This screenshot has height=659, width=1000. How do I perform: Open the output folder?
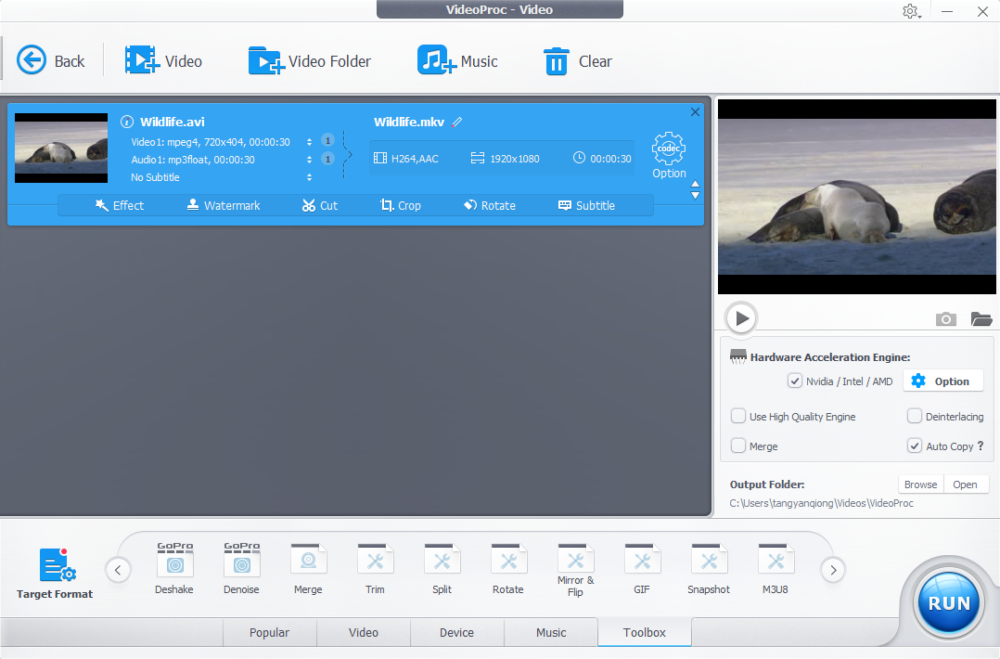[966, 484]
